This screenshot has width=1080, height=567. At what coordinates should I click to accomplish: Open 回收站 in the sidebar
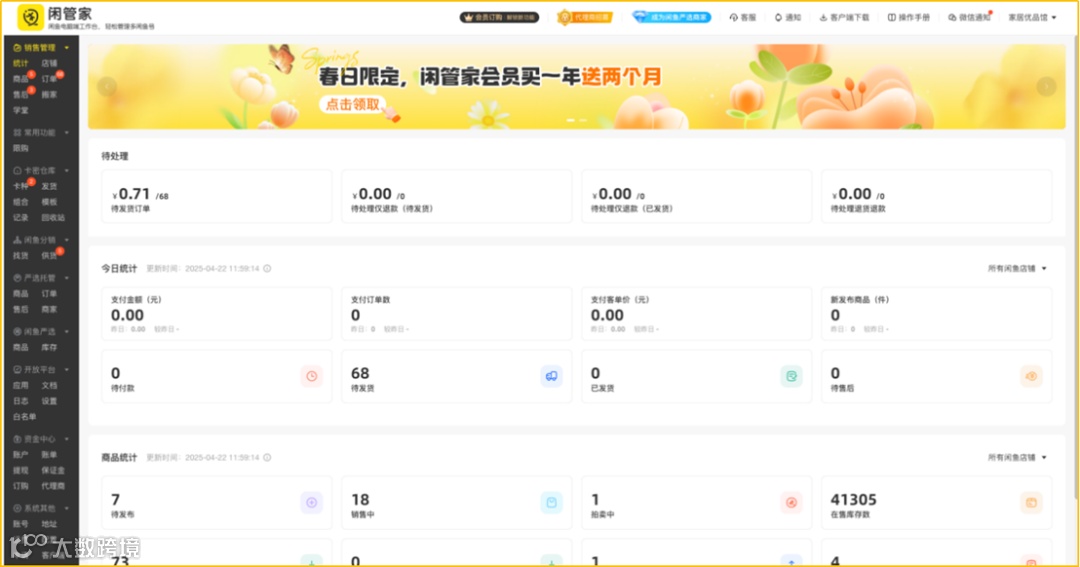tap(53, 218)
